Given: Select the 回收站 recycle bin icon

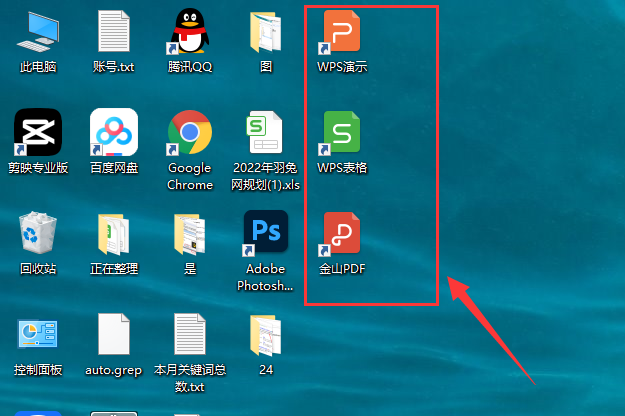Looking at the screenshot, I should [37, 233].
